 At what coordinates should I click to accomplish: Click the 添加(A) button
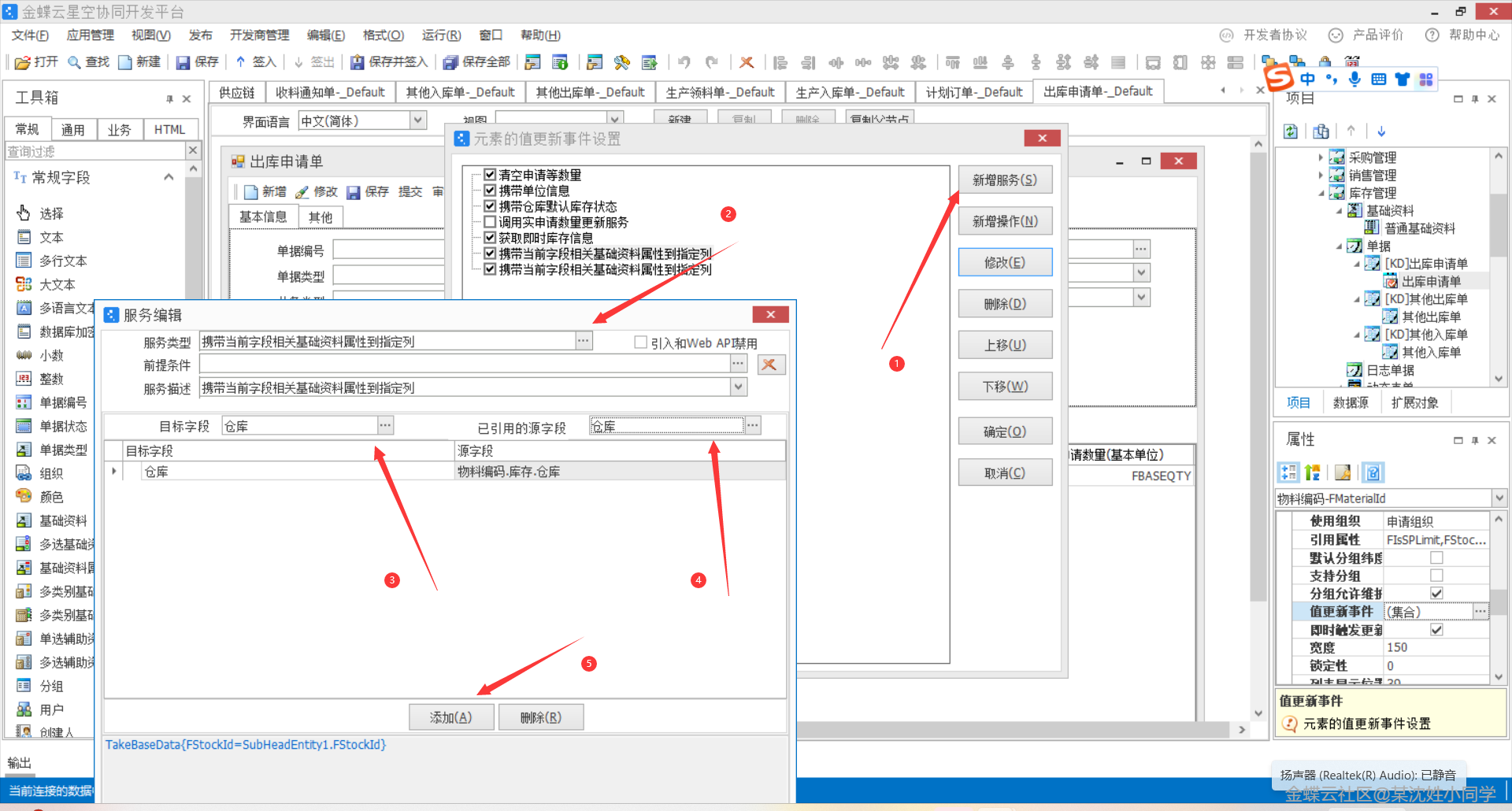(451, 717)
